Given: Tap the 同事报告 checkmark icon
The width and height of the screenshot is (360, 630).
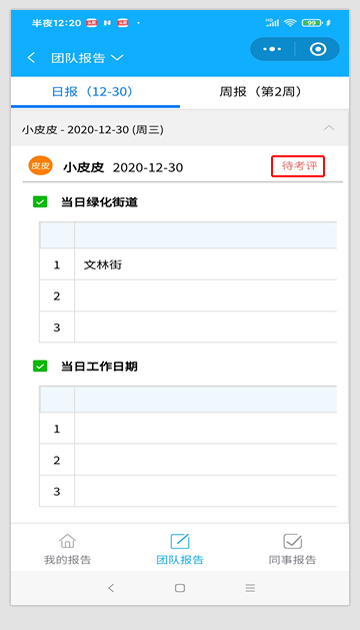Looking at the screenshot, I should 292,541.
